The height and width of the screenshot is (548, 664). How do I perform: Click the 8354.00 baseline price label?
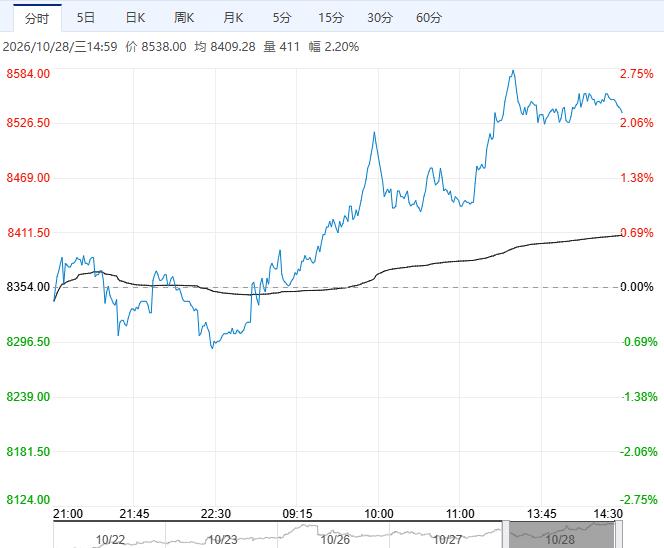28,287
